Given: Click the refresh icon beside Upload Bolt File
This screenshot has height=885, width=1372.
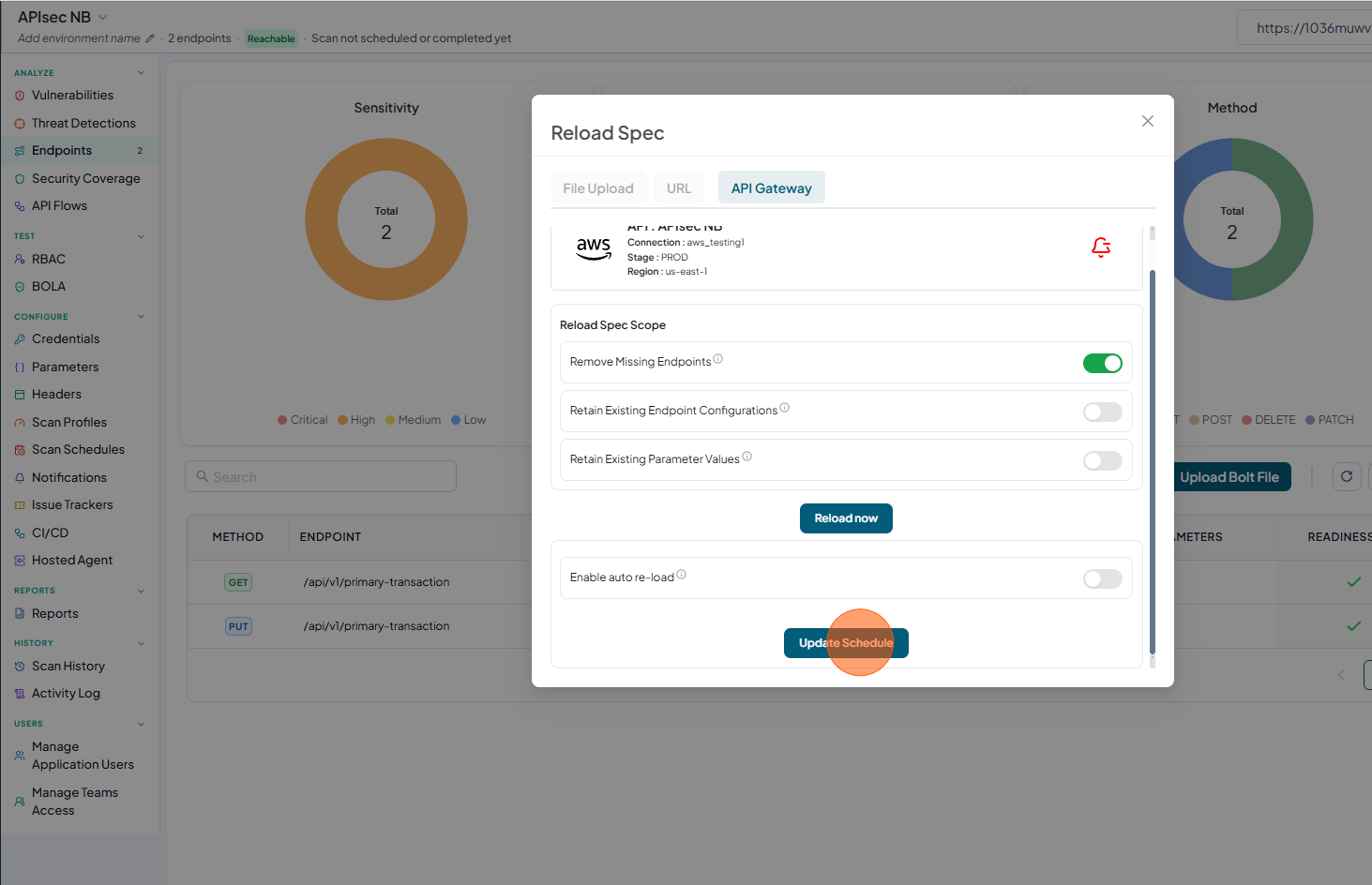Looking at the screenshot, I should (x=1347, y=476).
